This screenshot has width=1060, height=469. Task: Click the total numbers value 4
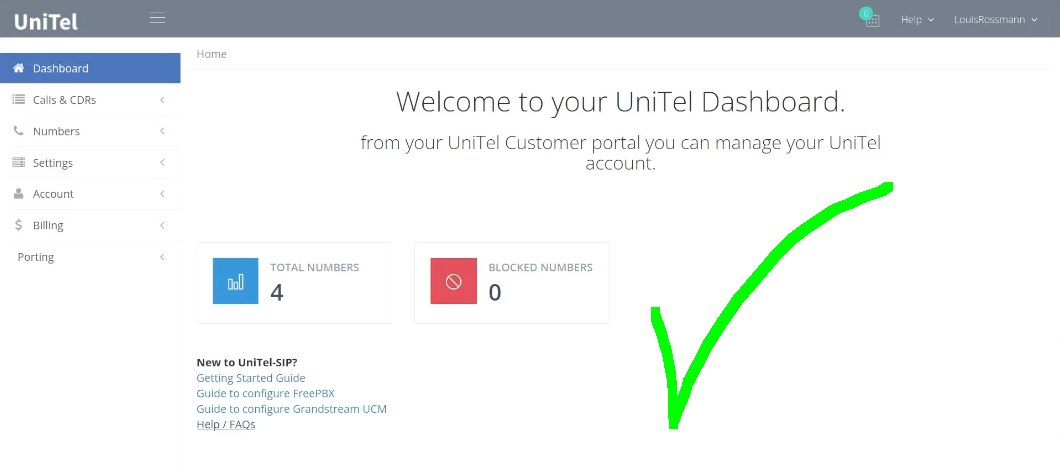pos(276,292)
